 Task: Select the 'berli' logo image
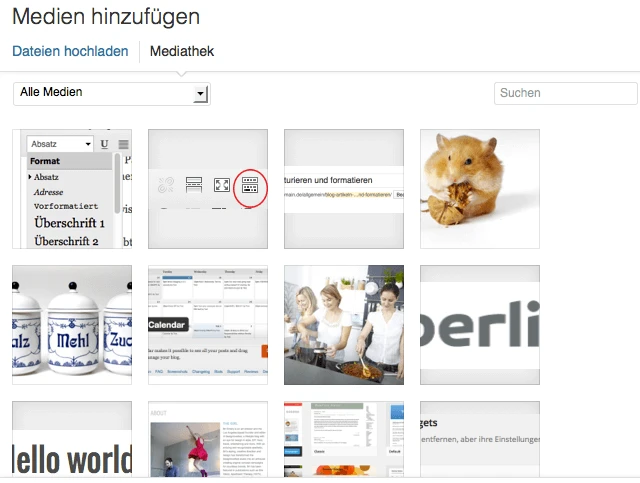[x=480, y=325]
